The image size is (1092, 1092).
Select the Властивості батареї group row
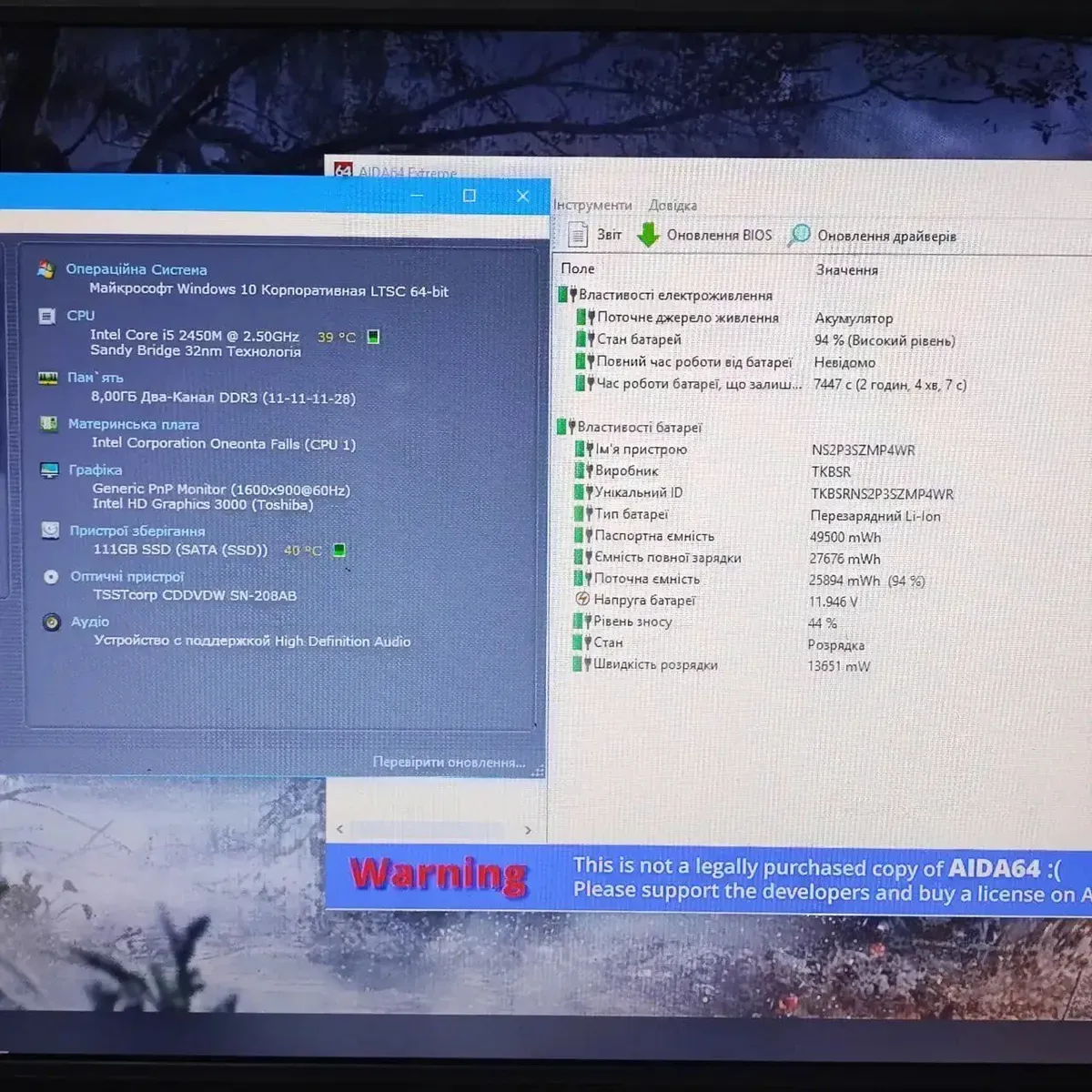[639, 428]
